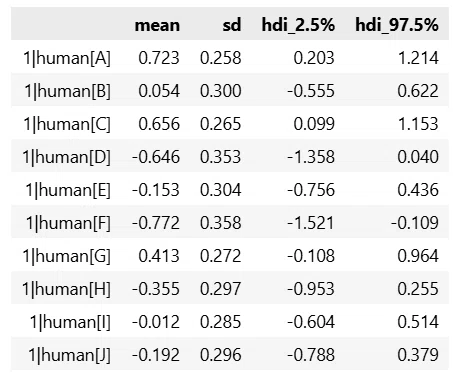This screenshot has width=459, height=375.
Task: Select the 1|human[J] row label
Action: (69, 355)
